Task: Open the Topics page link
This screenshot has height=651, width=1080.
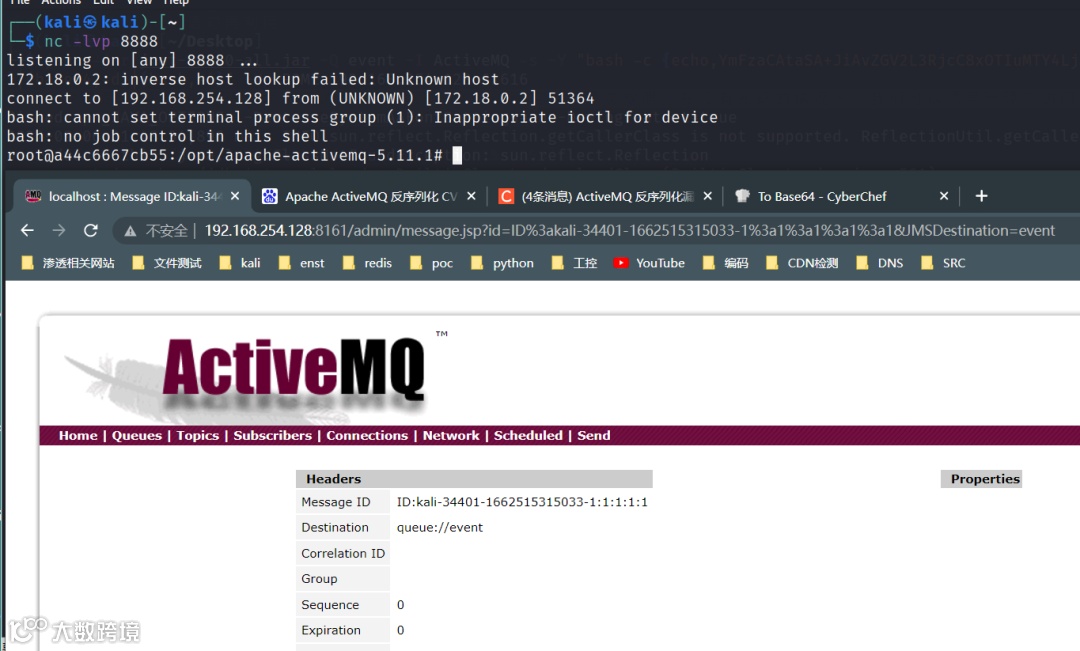Action: pos(197,435)
